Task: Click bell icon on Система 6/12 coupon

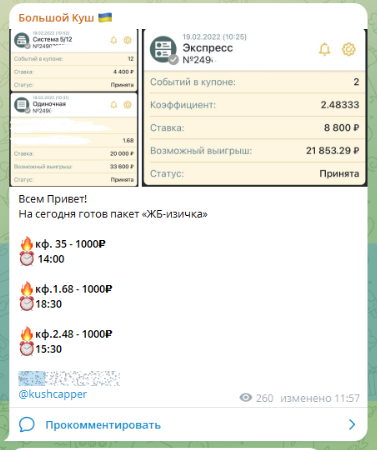Action: click(114, 40)
